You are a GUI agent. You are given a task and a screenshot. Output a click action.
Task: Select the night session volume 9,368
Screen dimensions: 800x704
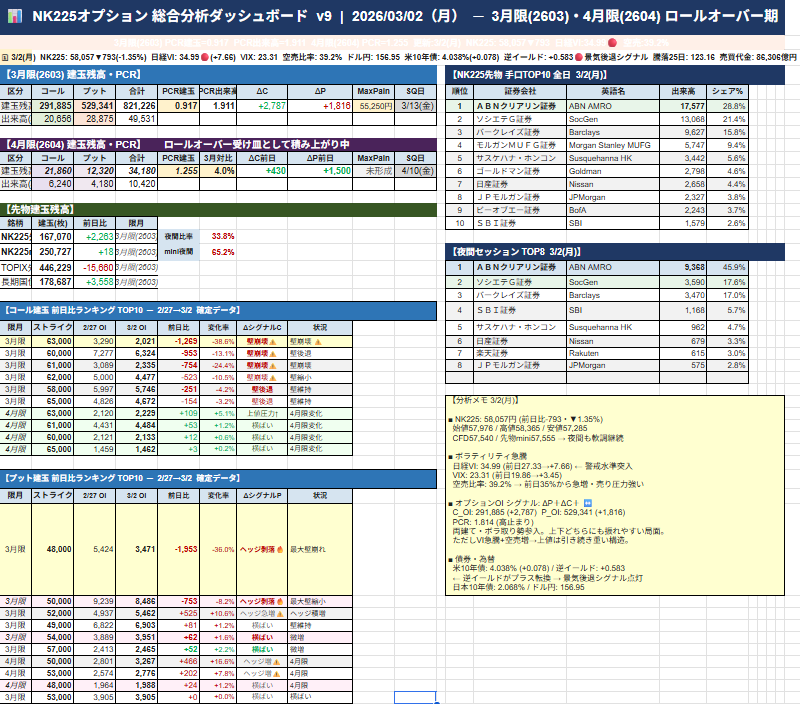(x=683, y=267)
